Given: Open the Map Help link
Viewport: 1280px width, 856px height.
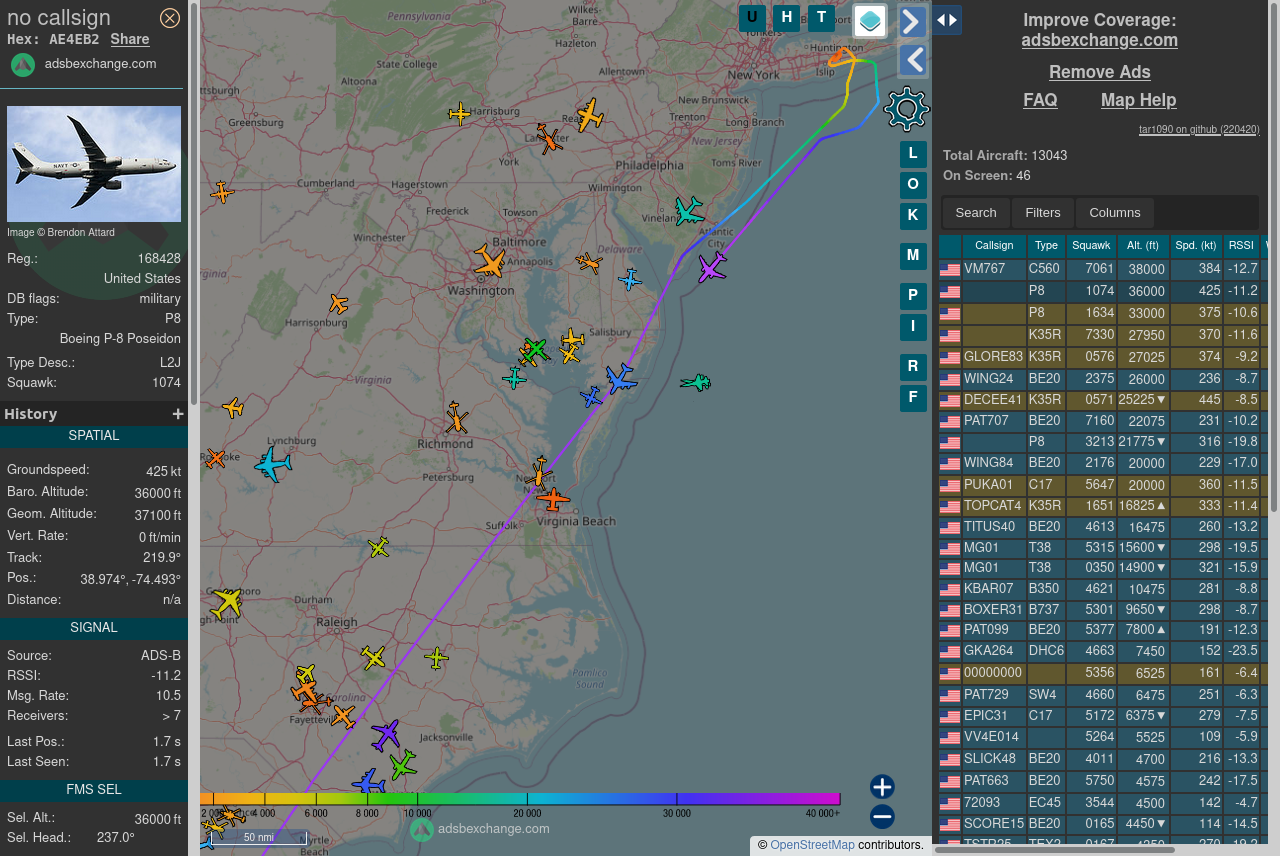Looking at the screenshot, I should click(1138, 100).
